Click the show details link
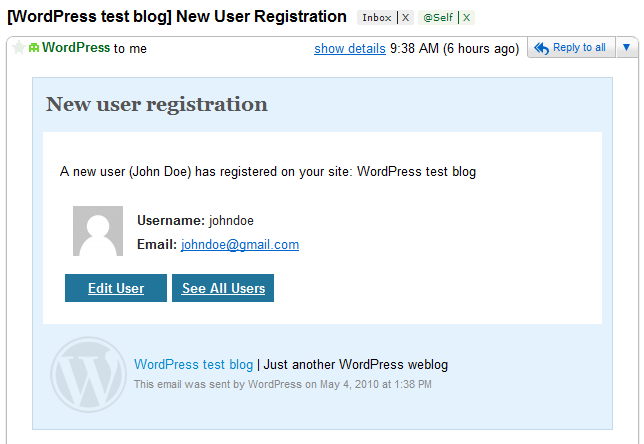The width and height of the screenshot is (644, 444). [x=350, y=48]
